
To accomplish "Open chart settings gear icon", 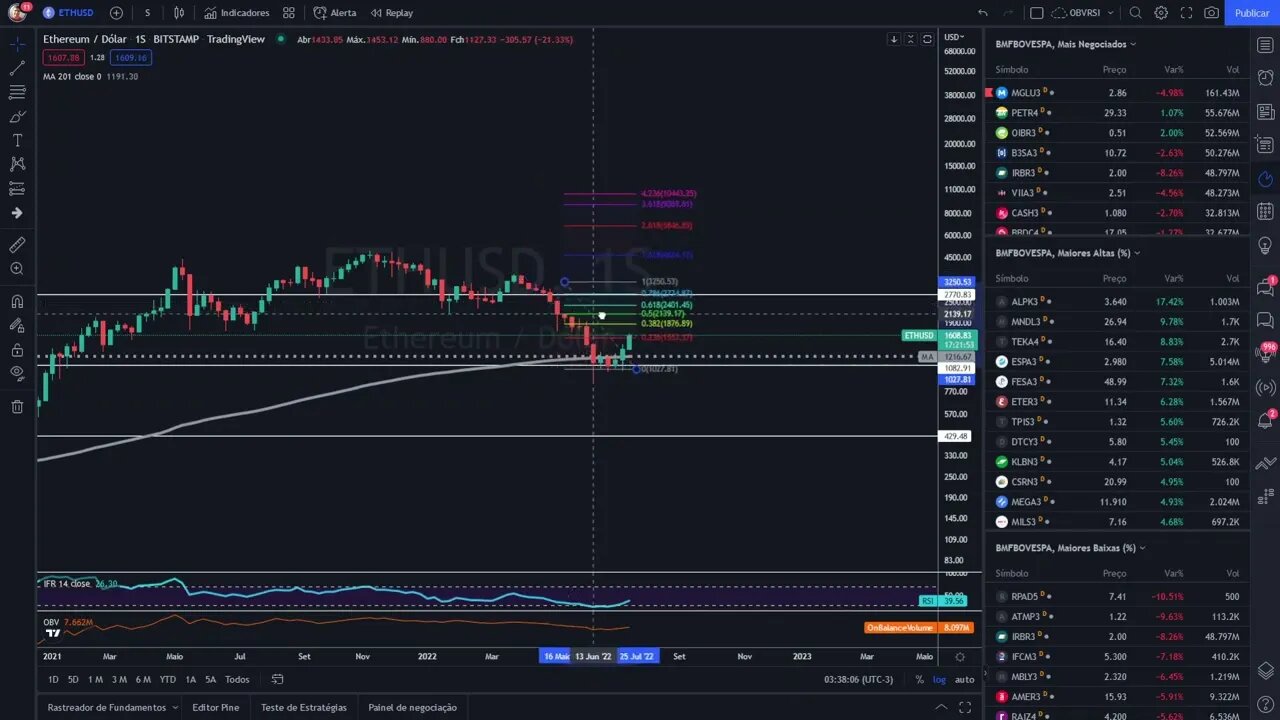I will point(1161,13).
